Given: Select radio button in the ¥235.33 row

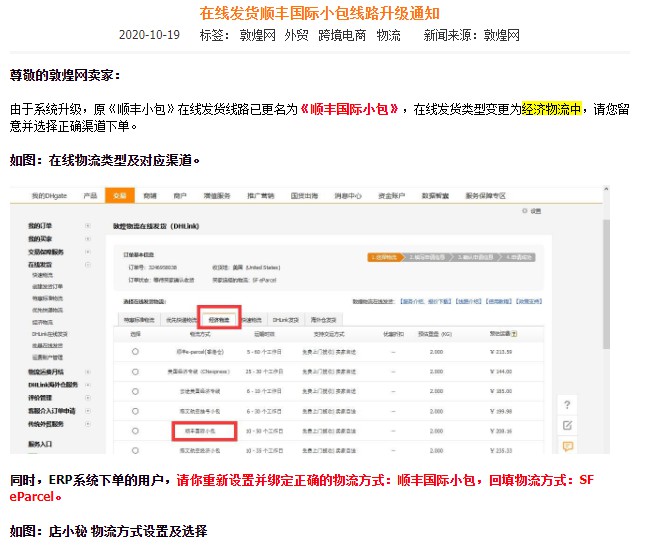Looking at the screenshot, I should (x=135, y=451).
